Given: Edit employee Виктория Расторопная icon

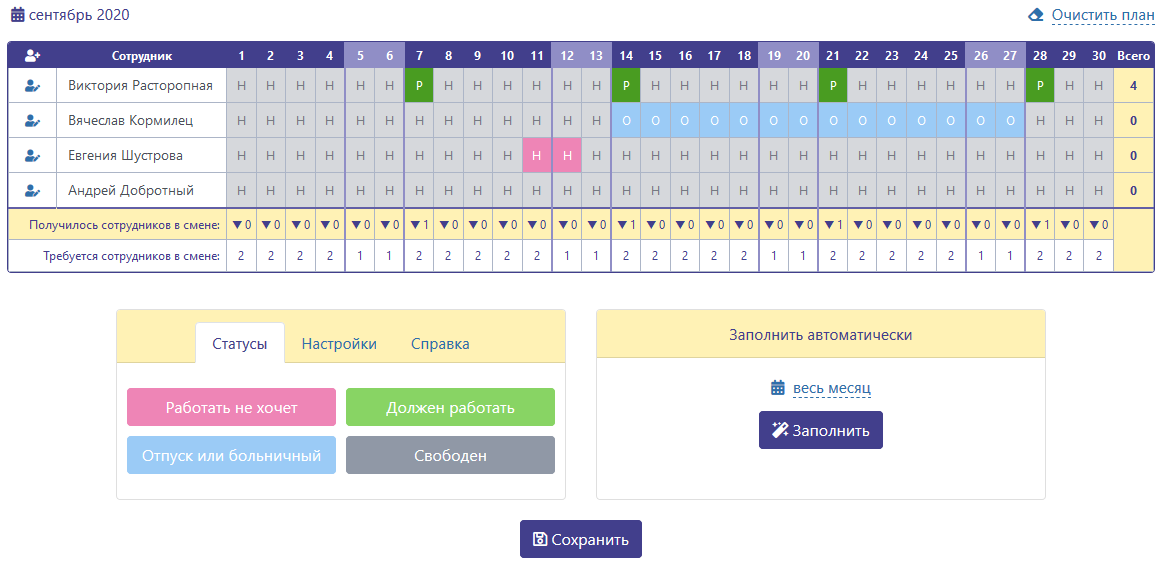Looking at the screenshot, I should (x=32, y=86).
